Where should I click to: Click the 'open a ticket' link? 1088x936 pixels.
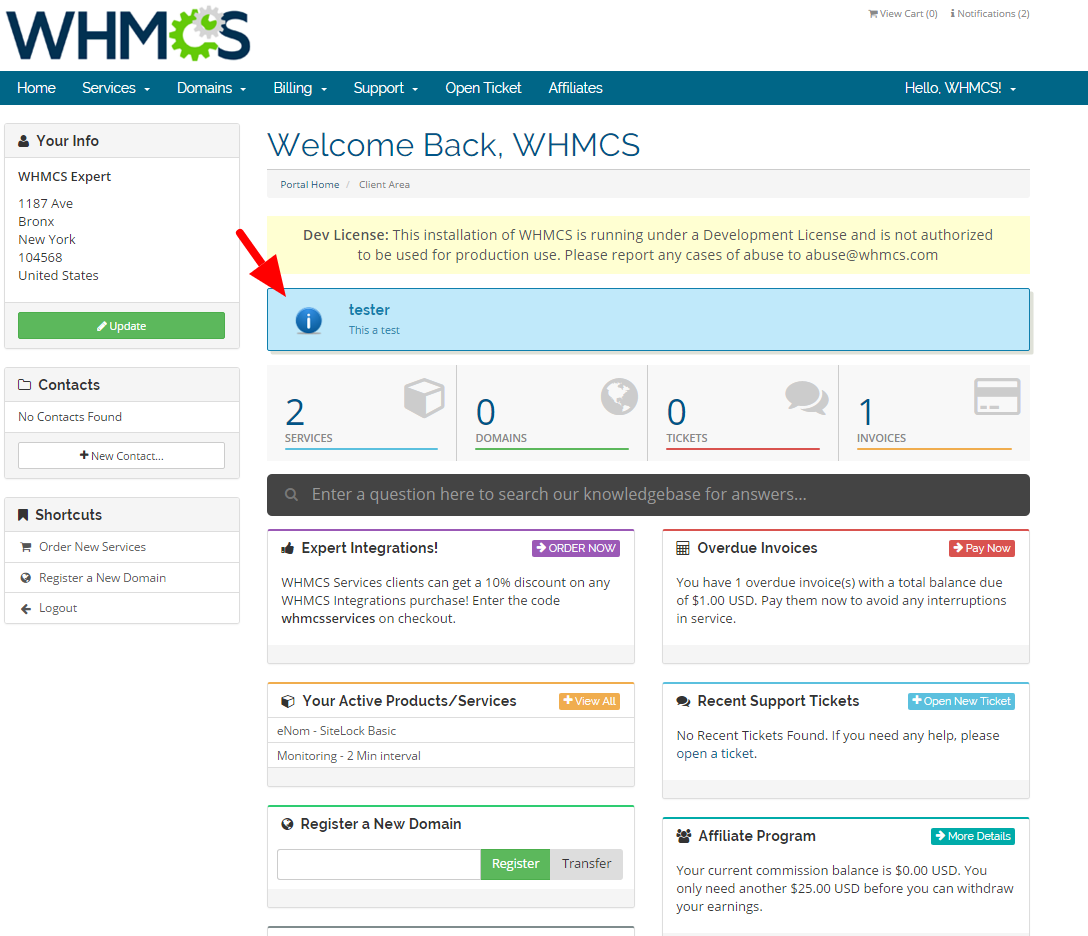tap(716, 754)
